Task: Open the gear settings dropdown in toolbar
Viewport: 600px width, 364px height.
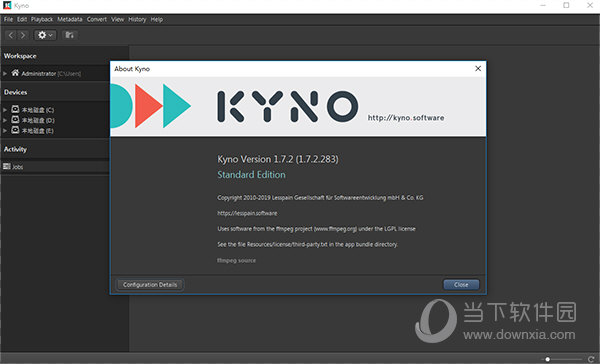Action: point(45,35)
